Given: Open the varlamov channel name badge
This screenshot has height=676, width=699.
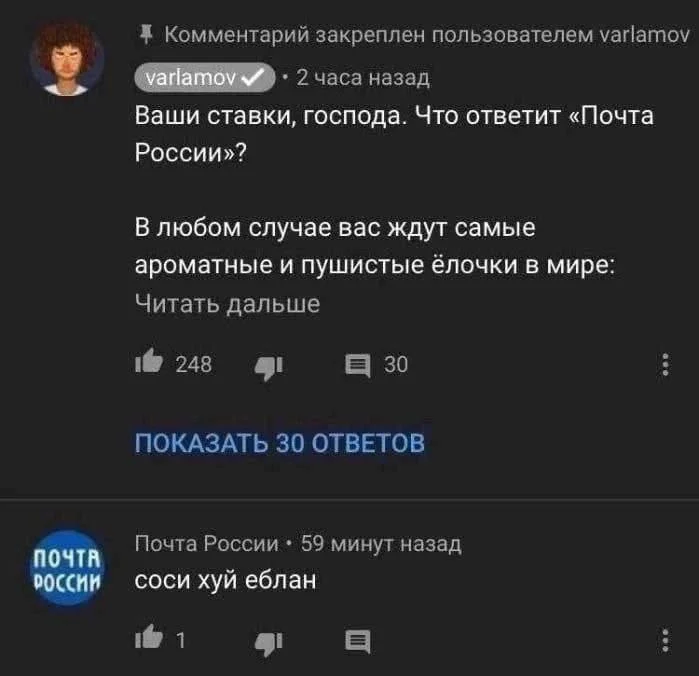Looking at the screenshot, I should click(193, 77).
